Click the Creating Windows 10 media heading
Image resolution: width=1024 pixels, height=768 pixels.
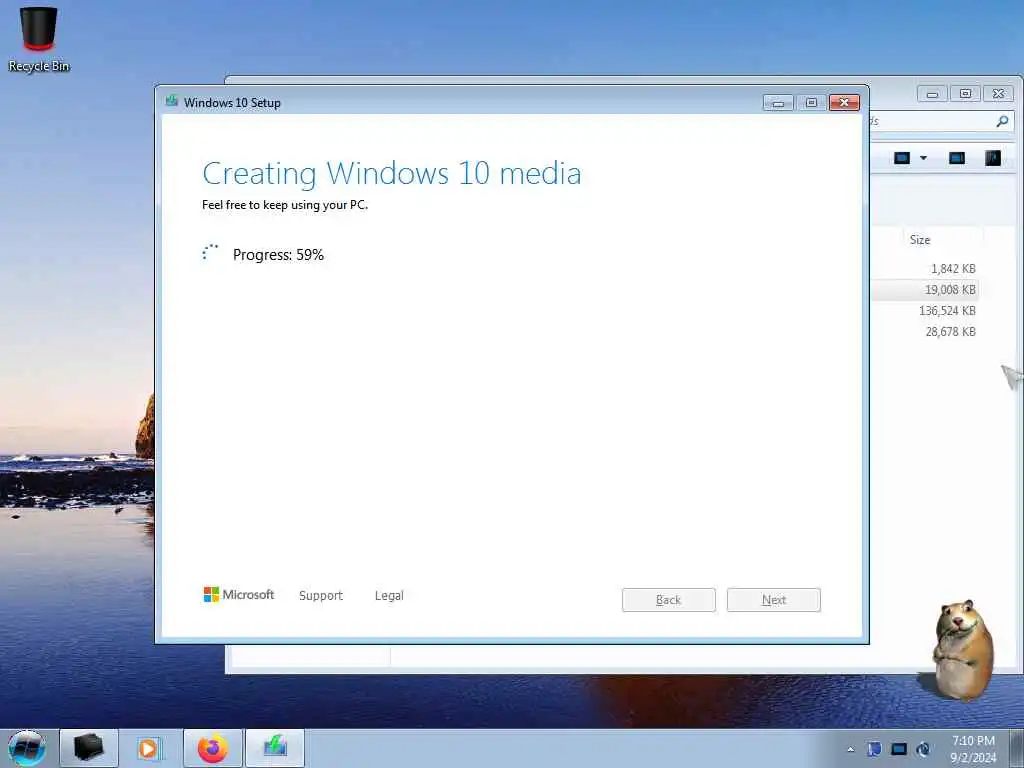tap(392, 174)
